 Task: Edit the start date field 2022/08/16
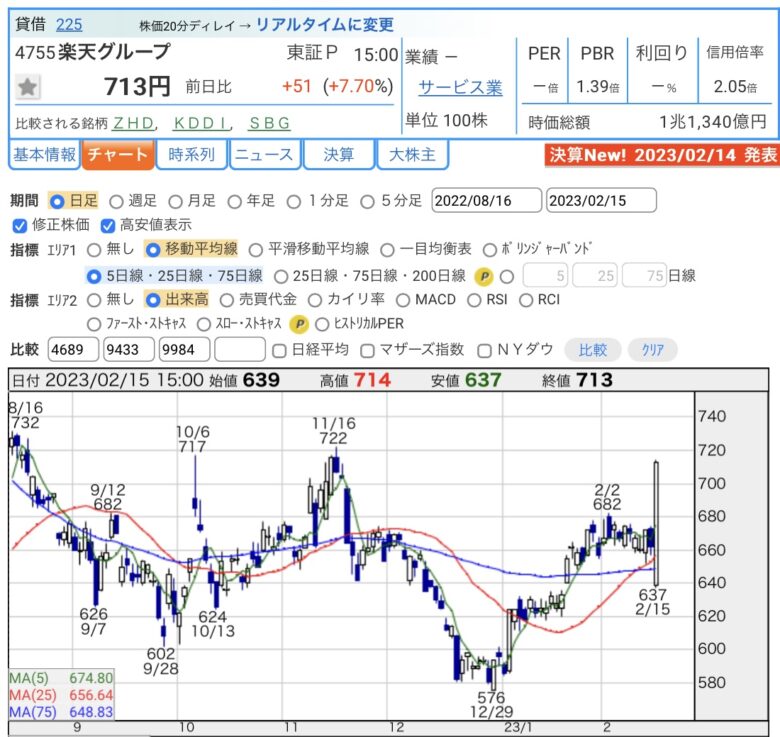(487, 200)
